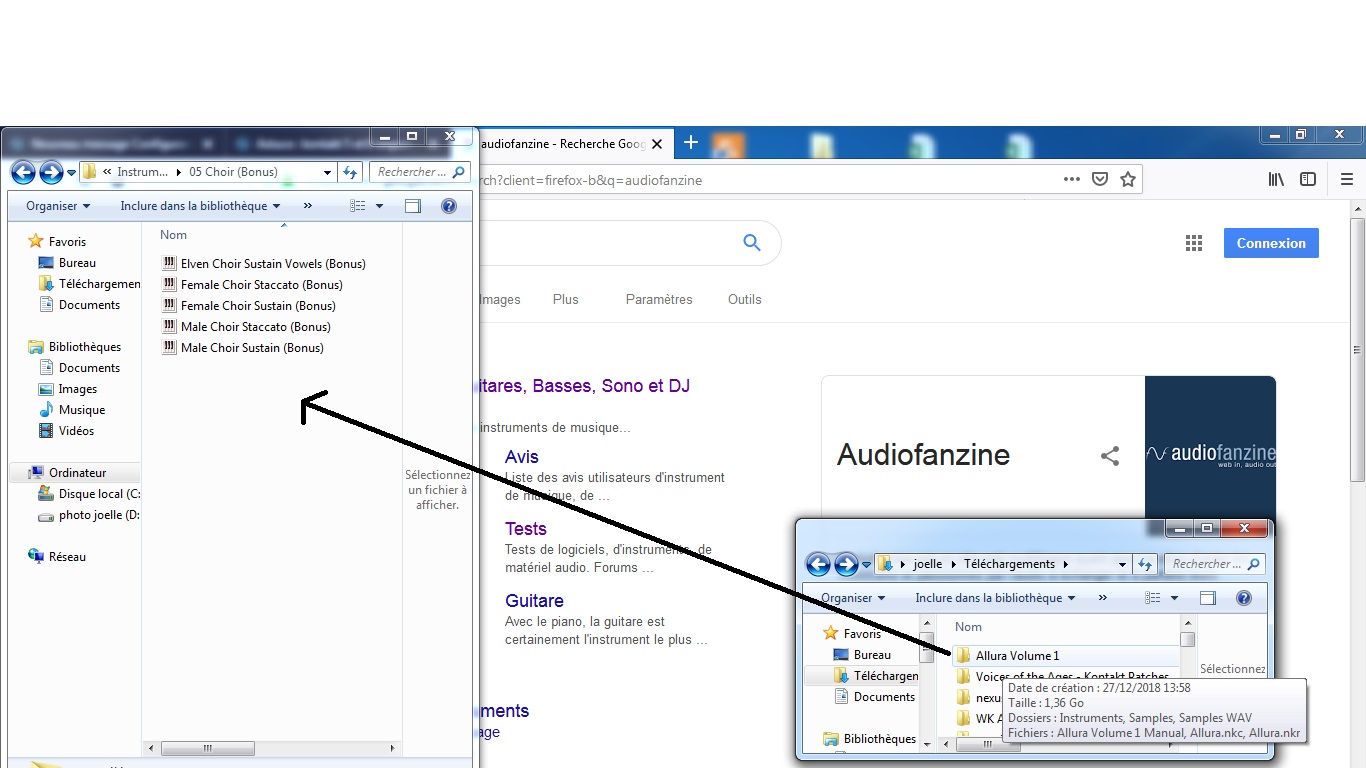Image resolution: width=1366 pixels, height=768 pixels.
Task: Open the address bar history dropdown in the Choir window
Action: (x=327, y=172)
